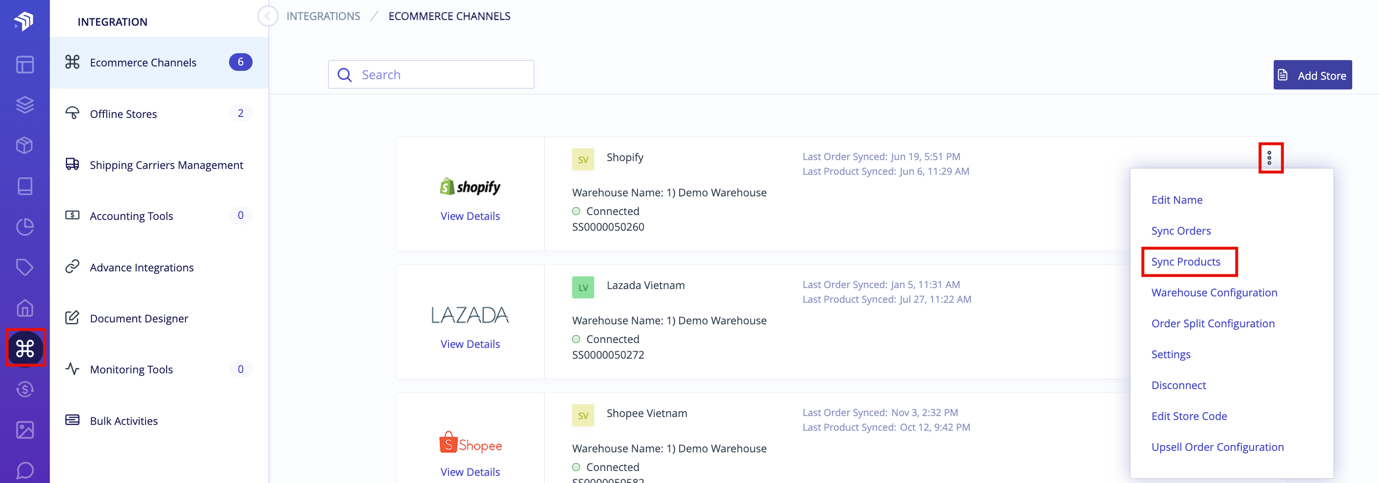This screenshot has height=483, width=1379.
Task: Select Ecommerce Channels in the sidebar
Action: 159,62
